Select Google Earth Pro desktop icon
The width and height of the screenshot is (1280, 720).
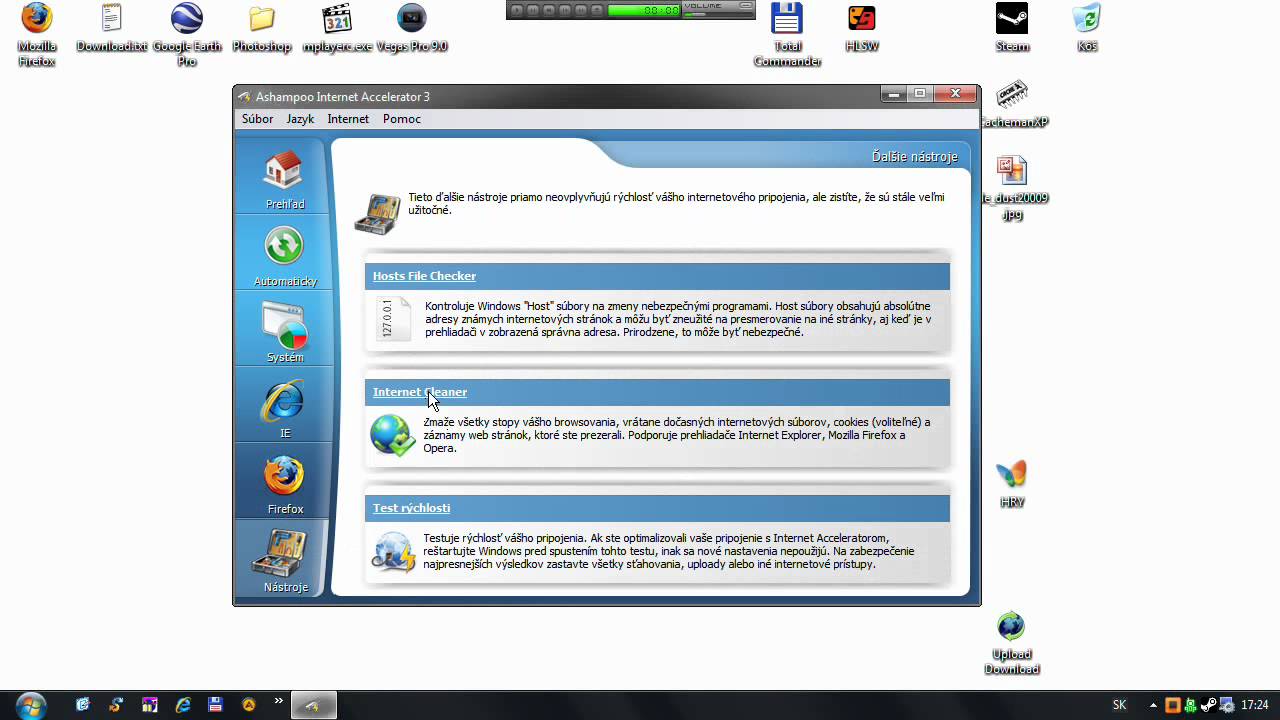click(x=186, y=35)
